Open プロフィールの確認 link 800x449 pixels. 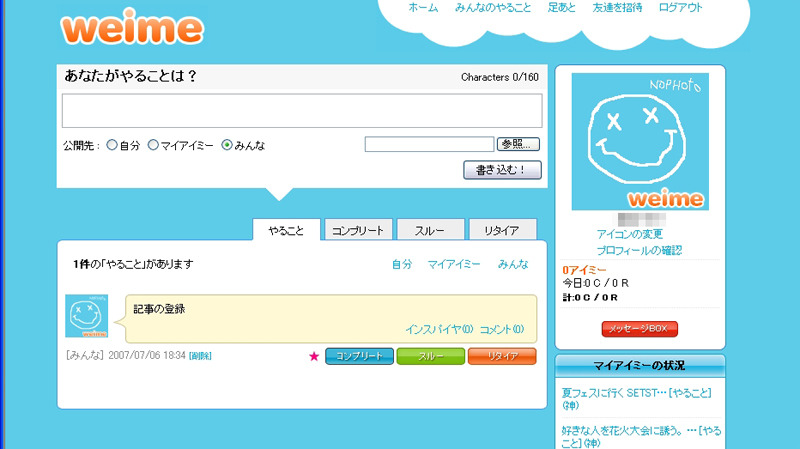tap(639, 251)
